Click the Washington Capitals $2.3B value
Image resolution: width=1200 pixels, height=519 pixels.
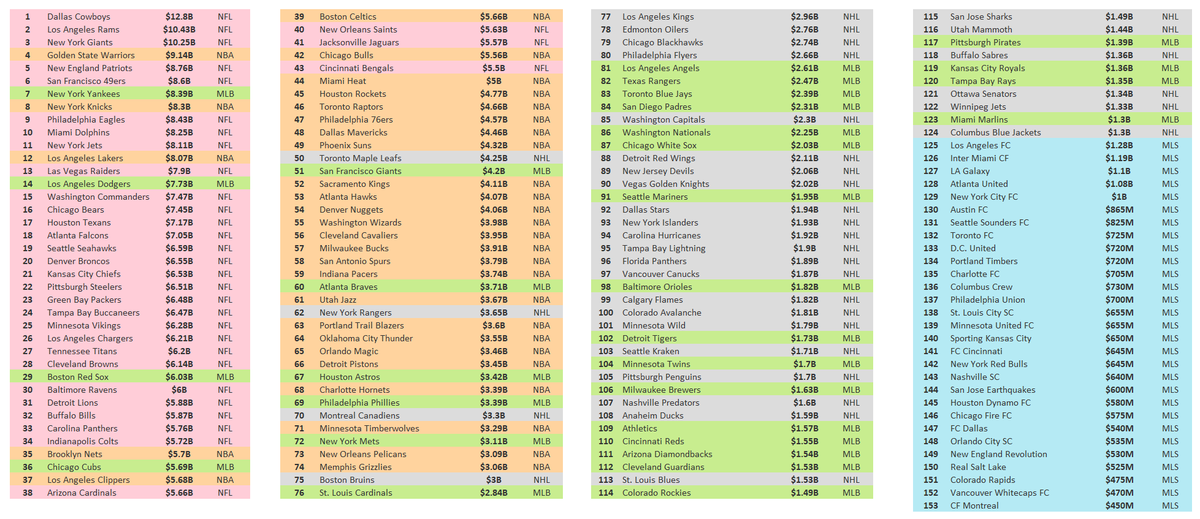pyautogui.click(x=804, y=119)
